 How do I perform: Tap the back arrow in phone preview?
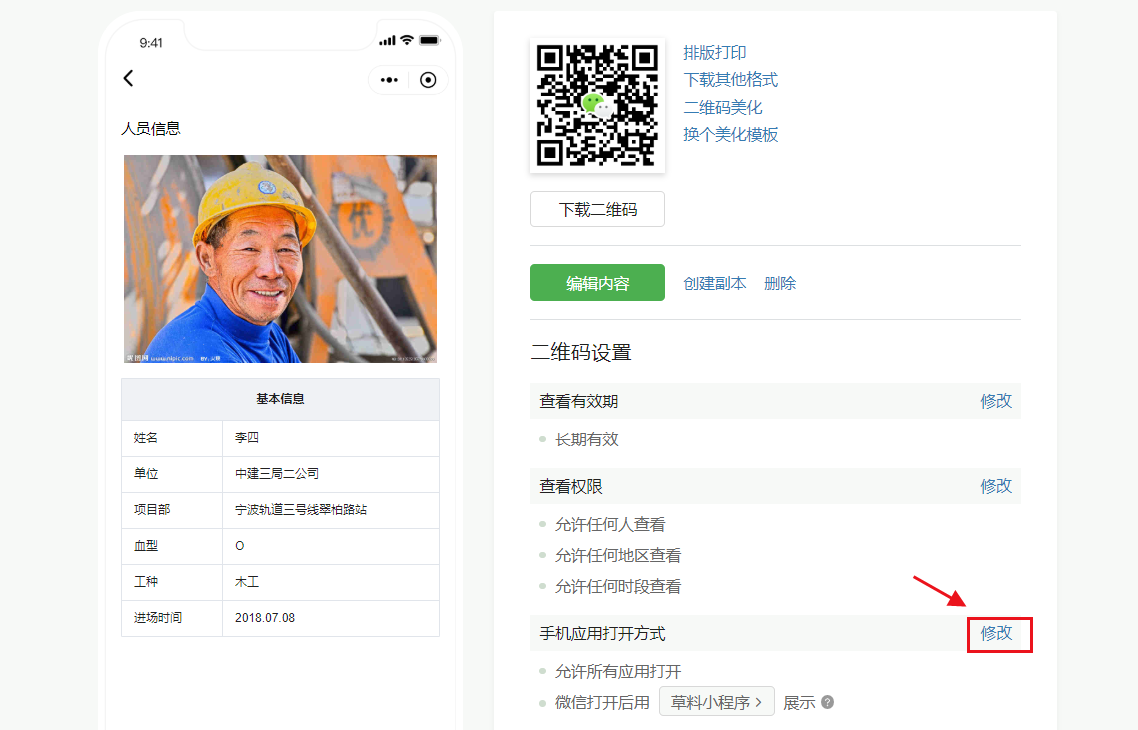click(x=128, y=78)
